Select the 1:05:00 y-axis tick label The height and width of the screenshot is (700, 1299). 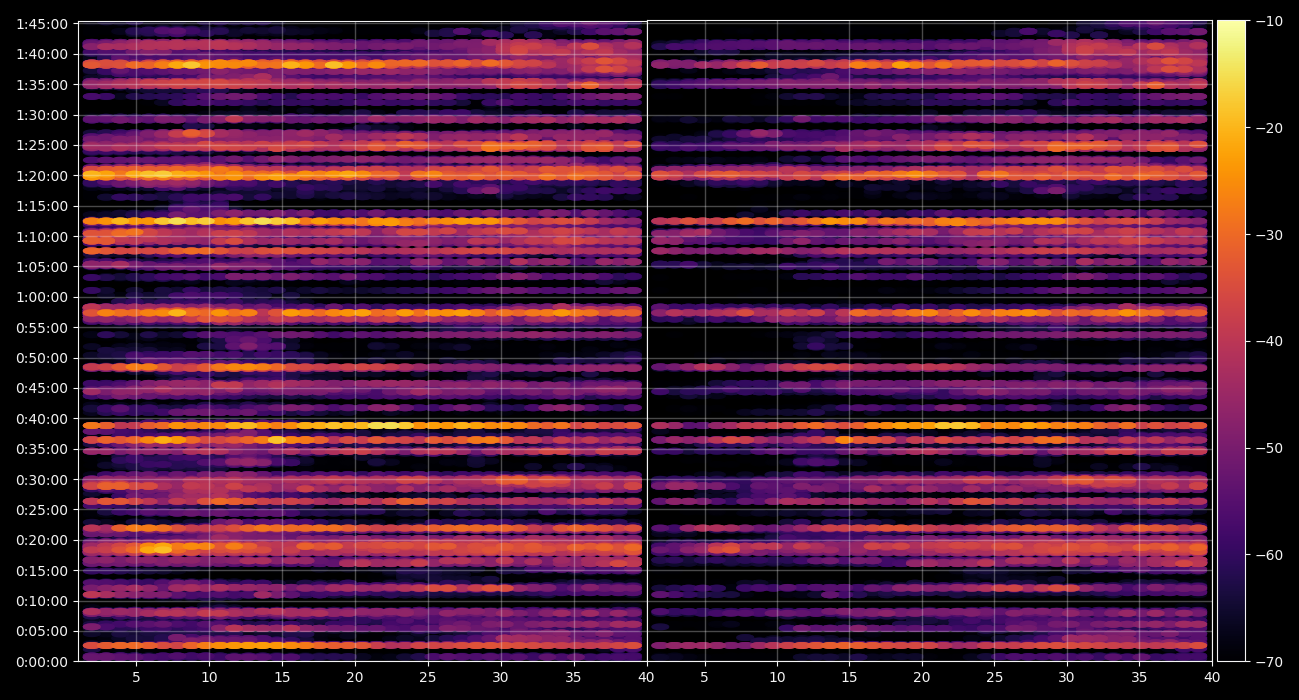[x=42, y=266]
